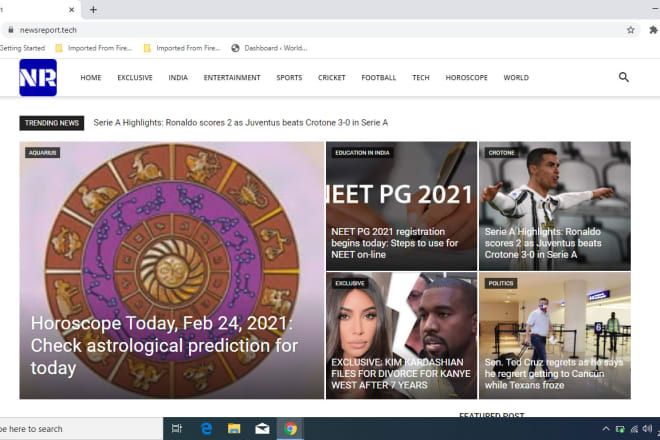Open the WORLD section
This screenshot has height=440, width=660.
(x=516, y=77)
